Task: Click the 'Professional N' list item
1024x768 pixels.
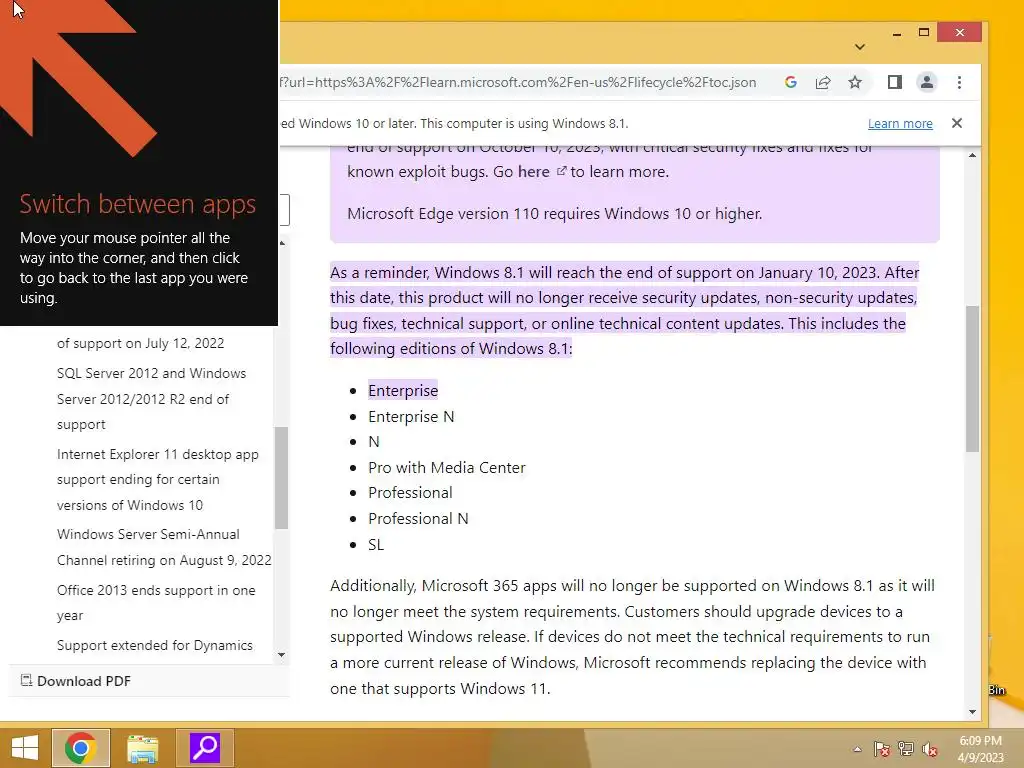Action: (x=418, y=519)
